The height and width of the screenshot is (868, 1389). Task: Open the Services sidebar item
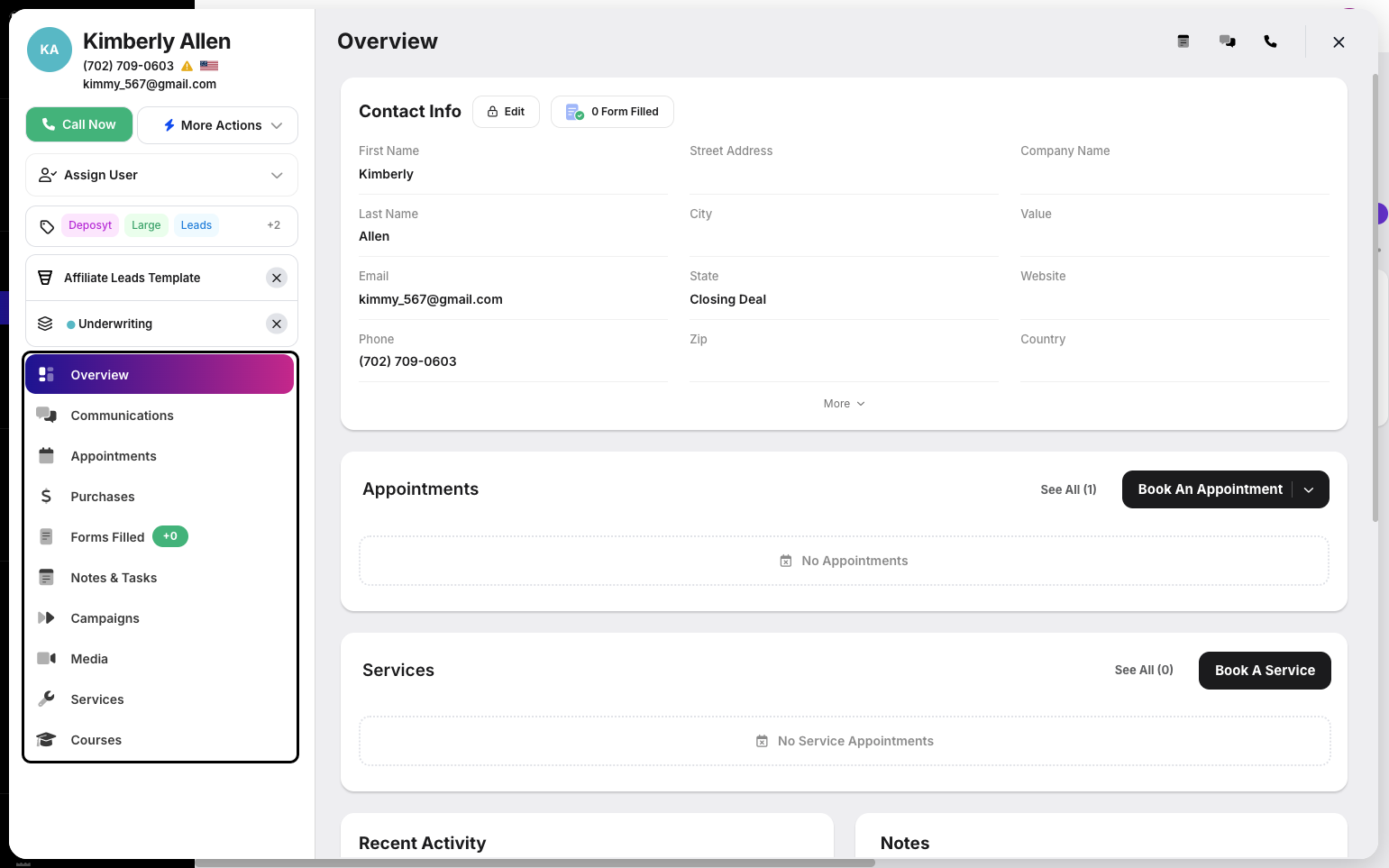[160, 699]
